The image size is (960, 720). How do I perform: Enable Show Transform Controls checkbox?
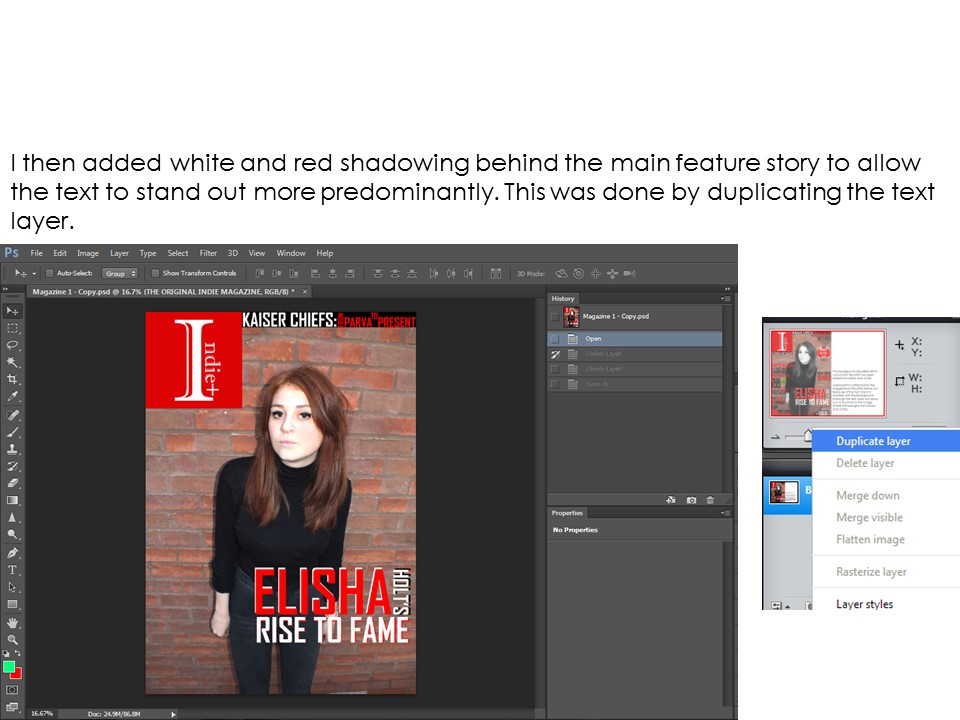point(156,273)
